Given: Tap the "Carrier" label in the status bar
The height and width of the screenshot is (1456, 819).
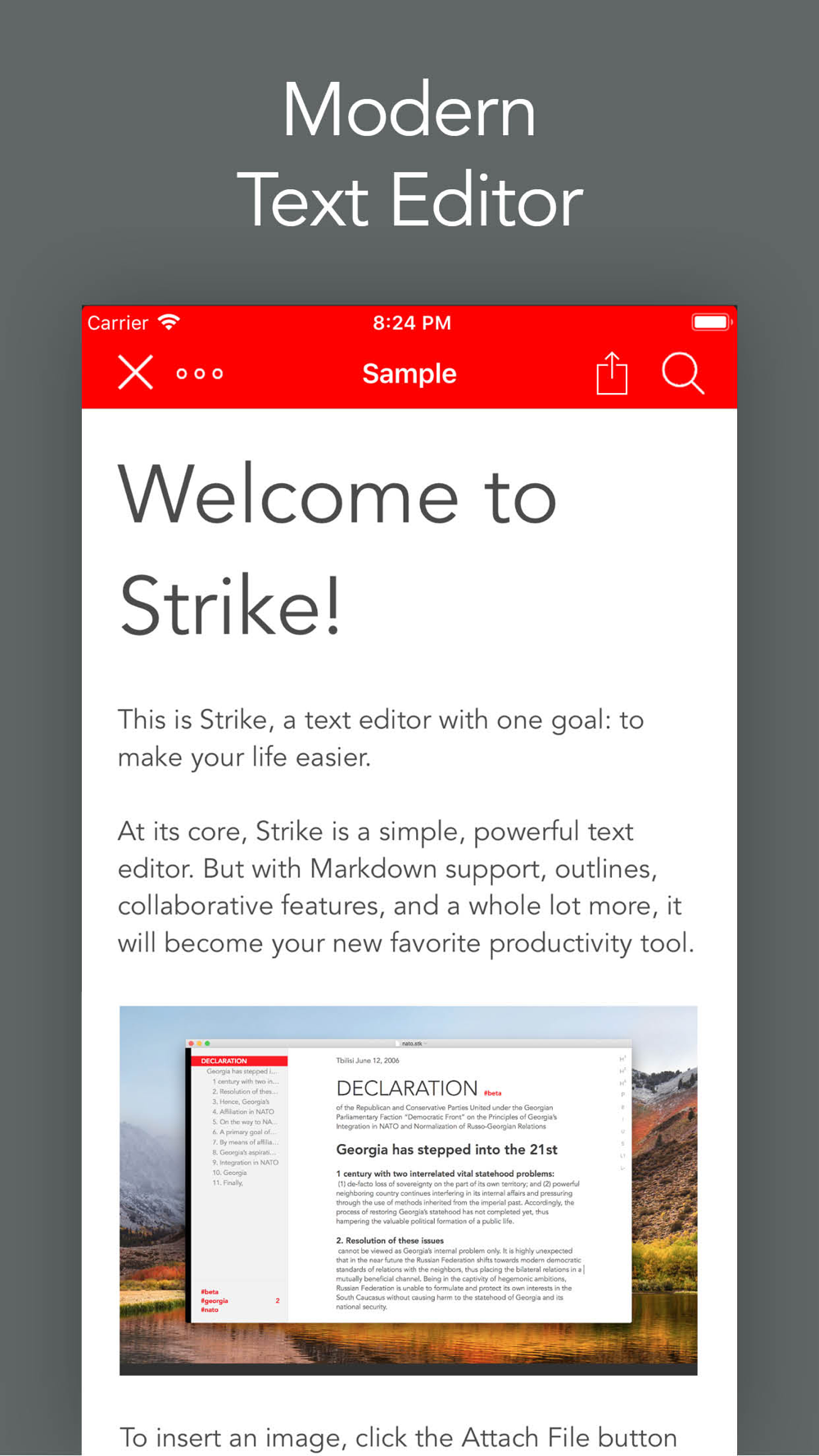Looking at the screenshot, I should [118, 323].
